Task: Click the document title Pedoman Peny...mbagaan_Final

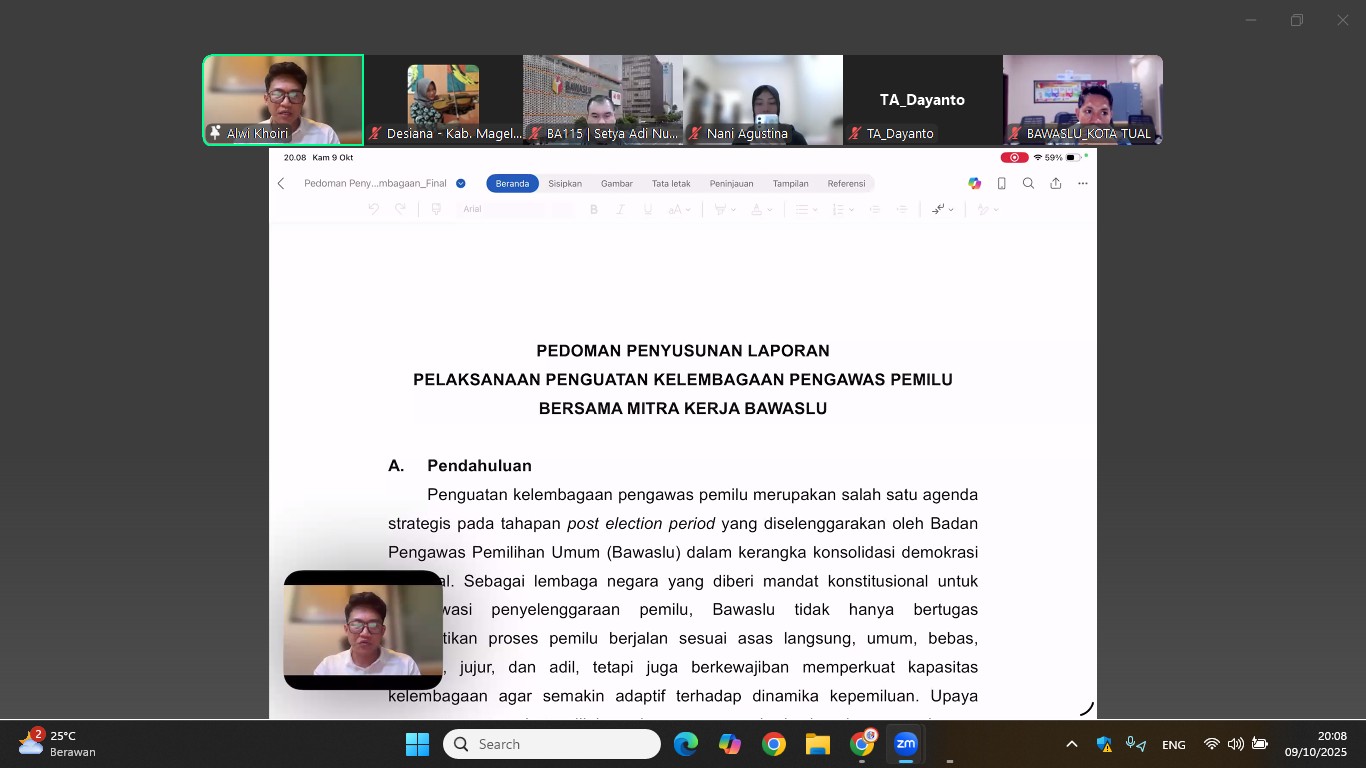Action: point(375,184)
